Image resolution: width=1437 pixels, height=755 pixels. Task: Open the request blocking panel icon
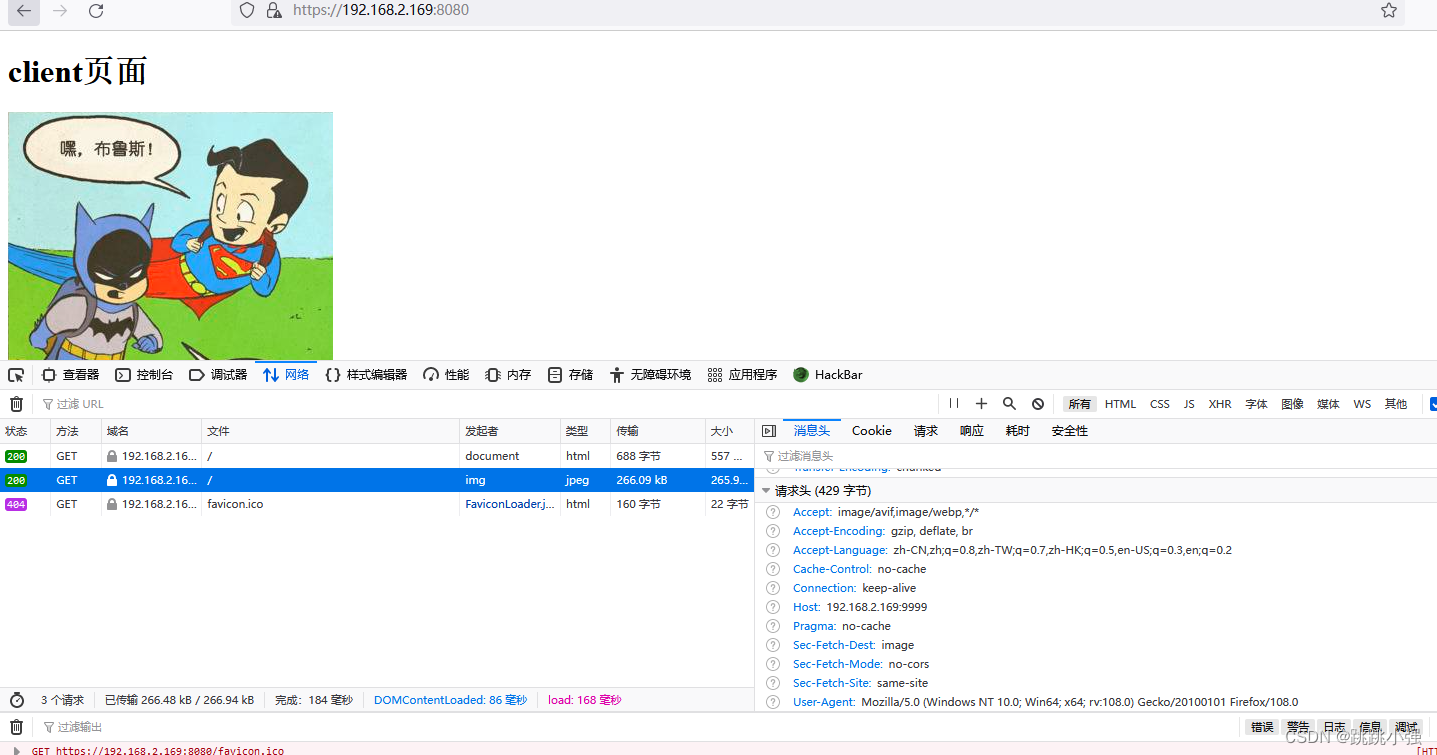1038,404
